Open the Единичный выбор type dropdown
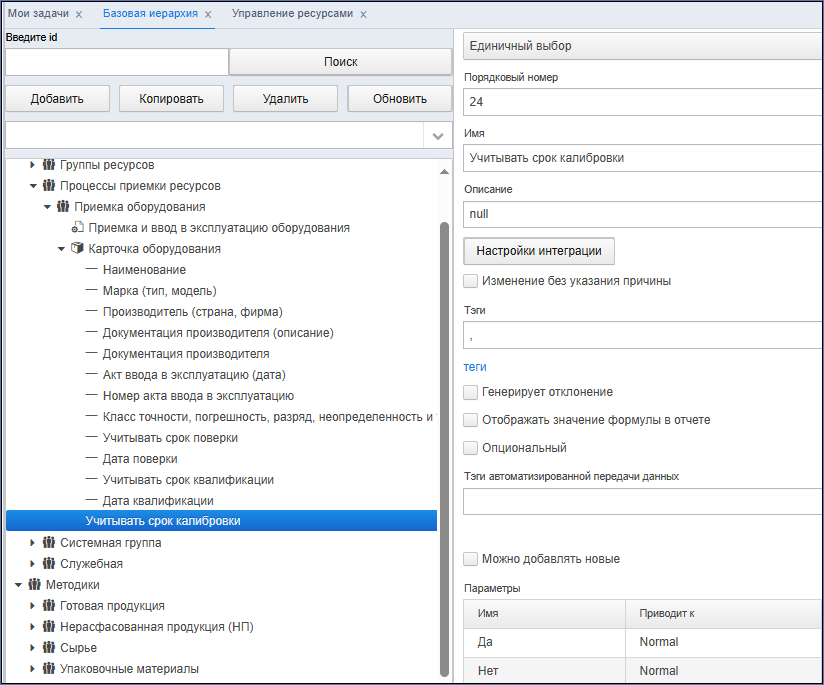Screen dimensions: 824x685 643,46
